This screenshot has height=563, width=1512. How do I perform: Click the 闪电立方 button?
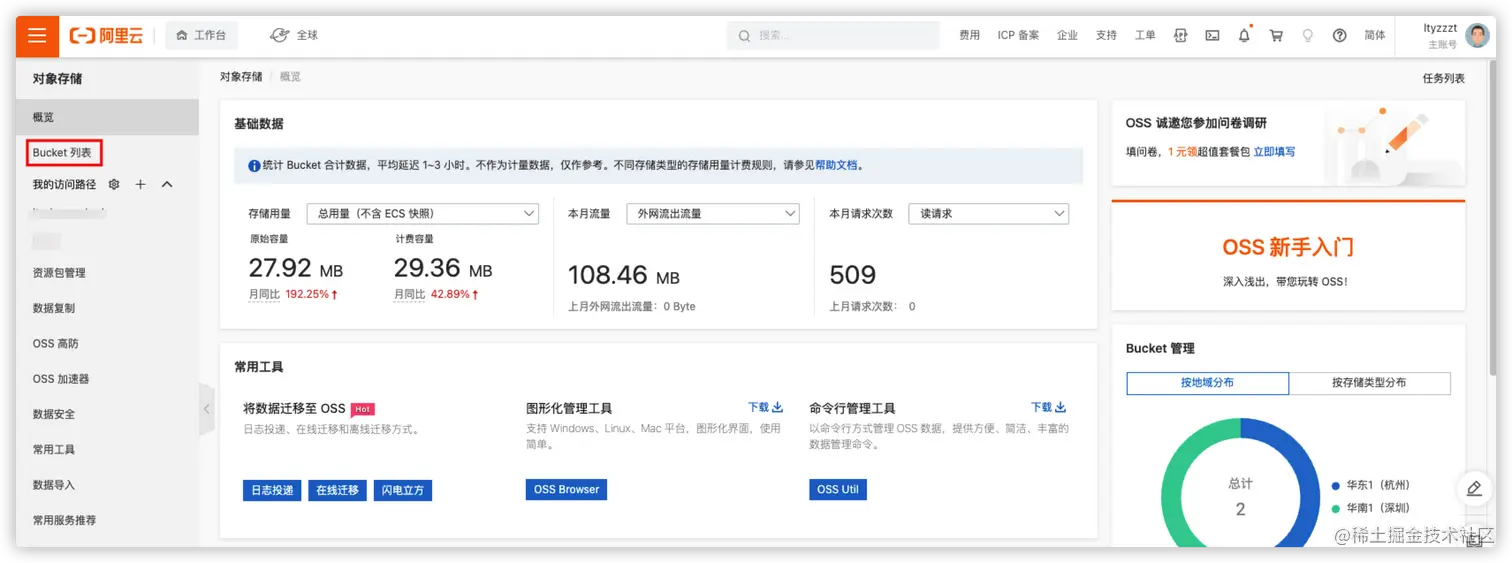tap(403, 490)
